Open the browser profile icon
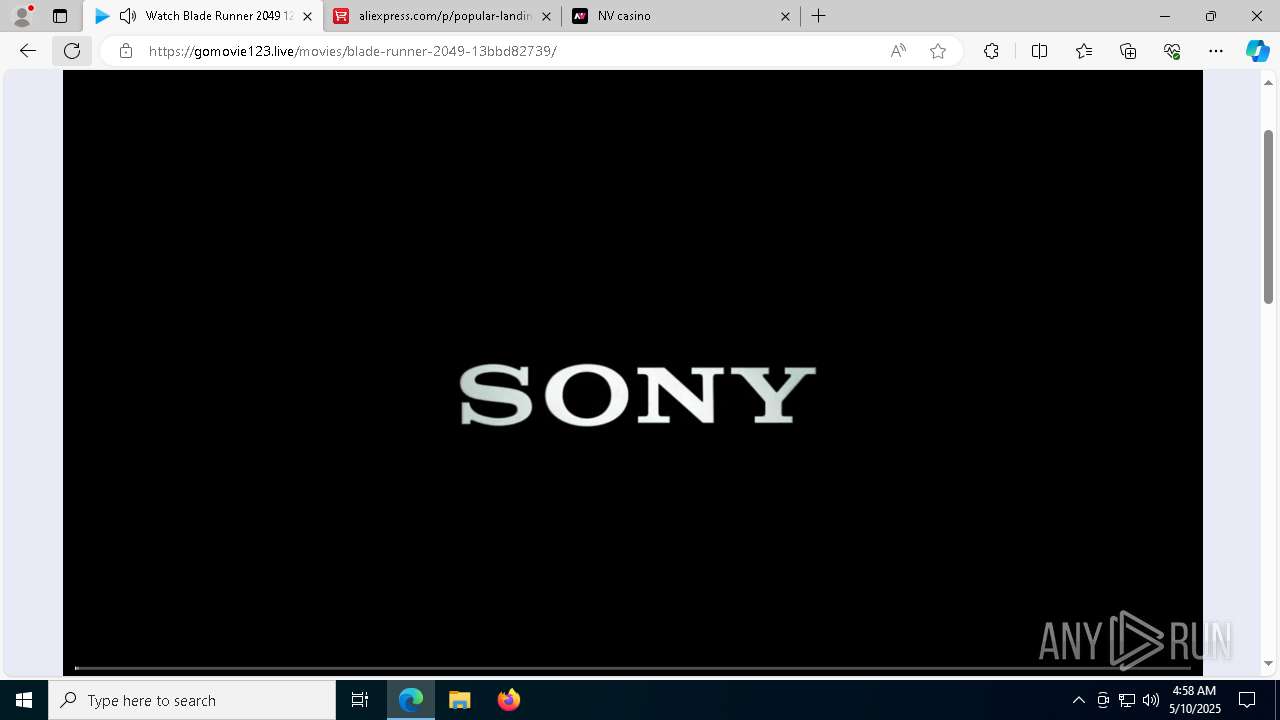The image size is (1280, 720). 22,16
